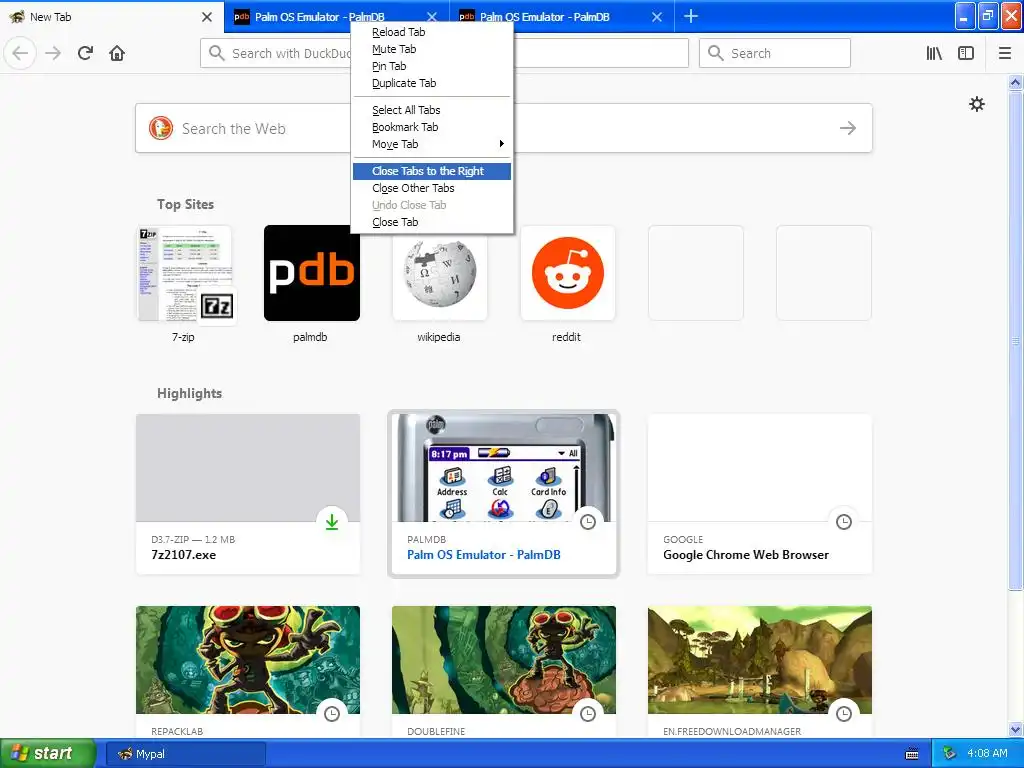Expand the Move Tab submenu
This screenshot has height=768, width=1024.
point(432,144)
